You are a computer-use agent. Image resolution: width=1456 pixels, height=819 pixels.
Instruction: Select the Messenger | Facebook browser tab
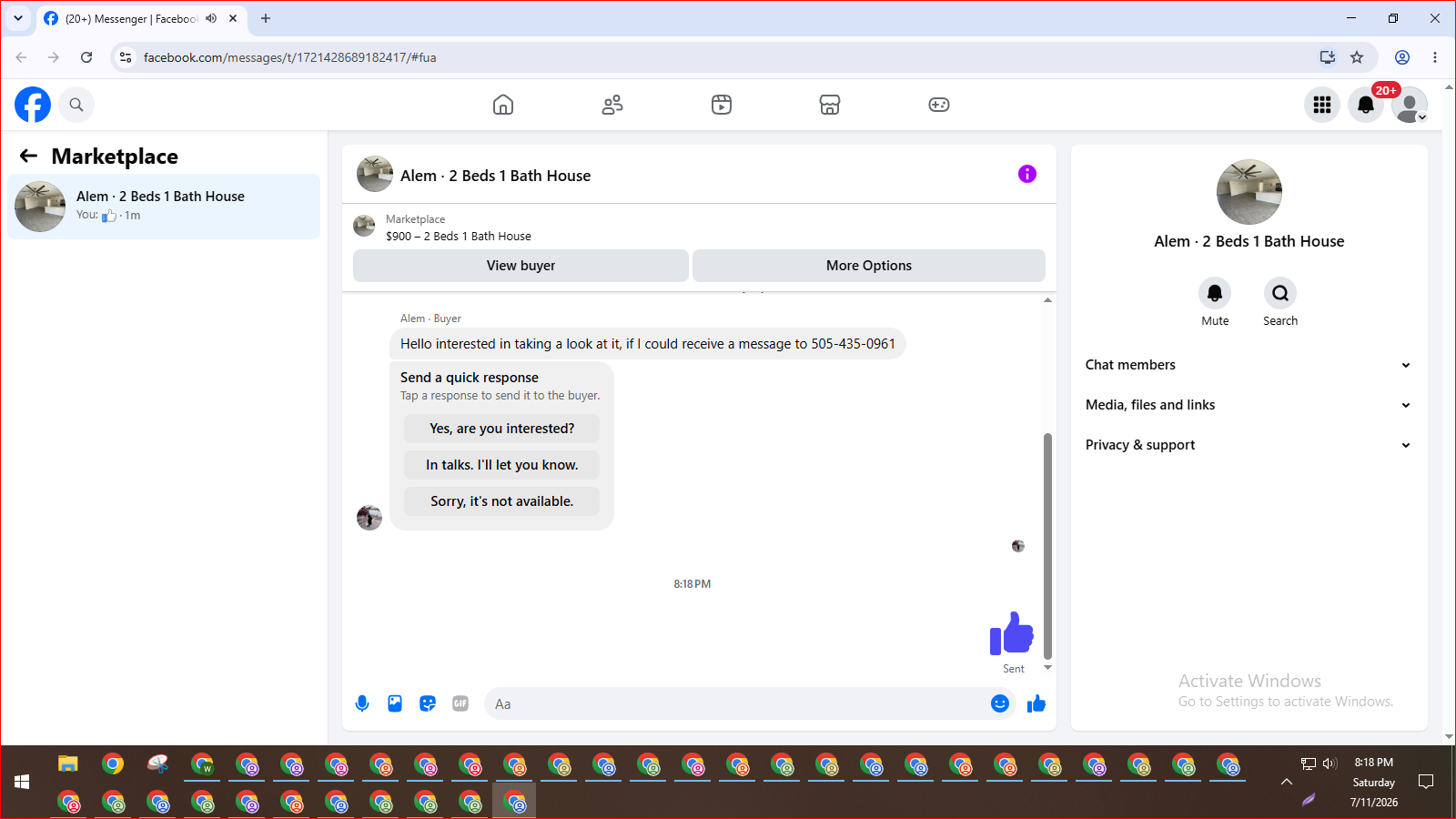141,18
